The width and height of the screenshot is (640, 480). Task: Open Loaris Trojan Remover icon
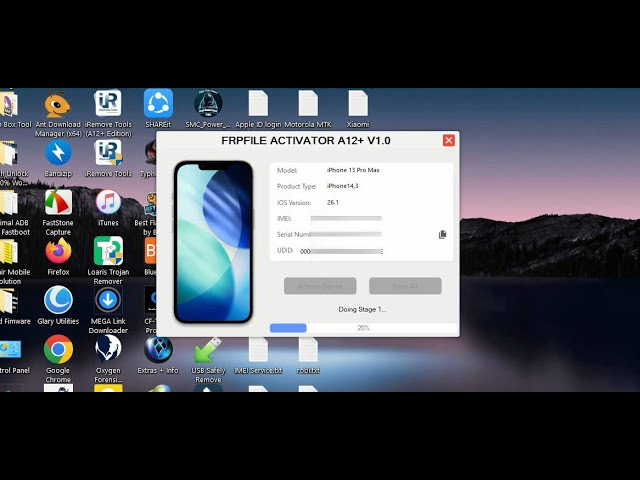pyautogui.click(x=108, y=251)
